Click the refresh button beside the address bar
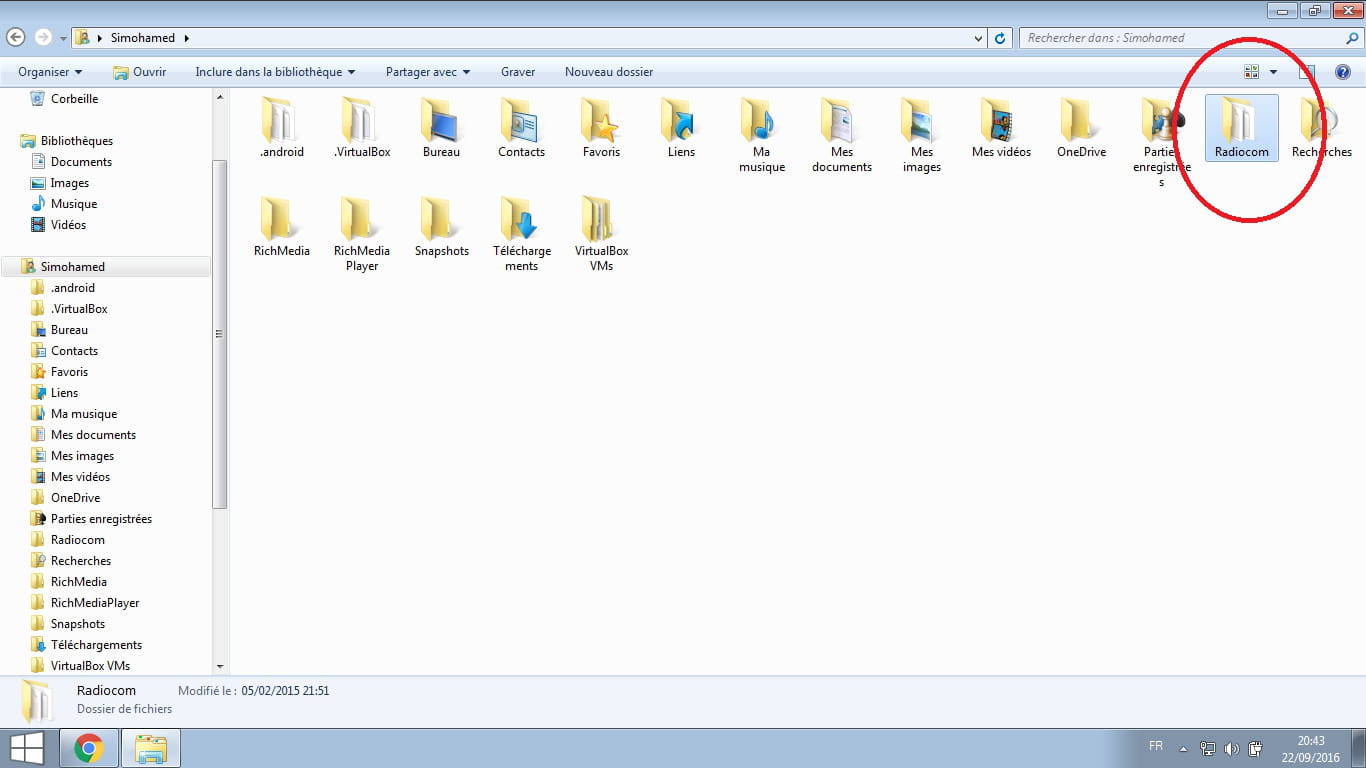This screenshot has height=768, width=1366. click(x=1000, y=38)
